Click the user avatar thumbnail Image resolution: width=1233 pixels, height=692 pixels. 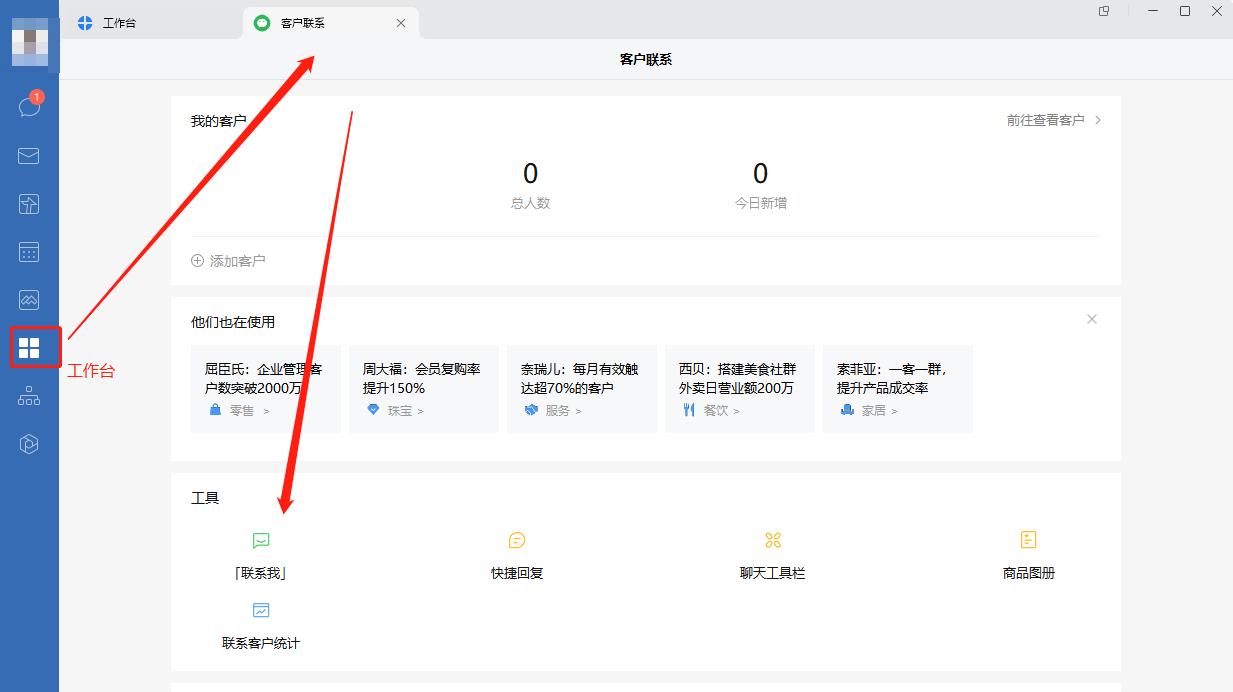point(29,42)
